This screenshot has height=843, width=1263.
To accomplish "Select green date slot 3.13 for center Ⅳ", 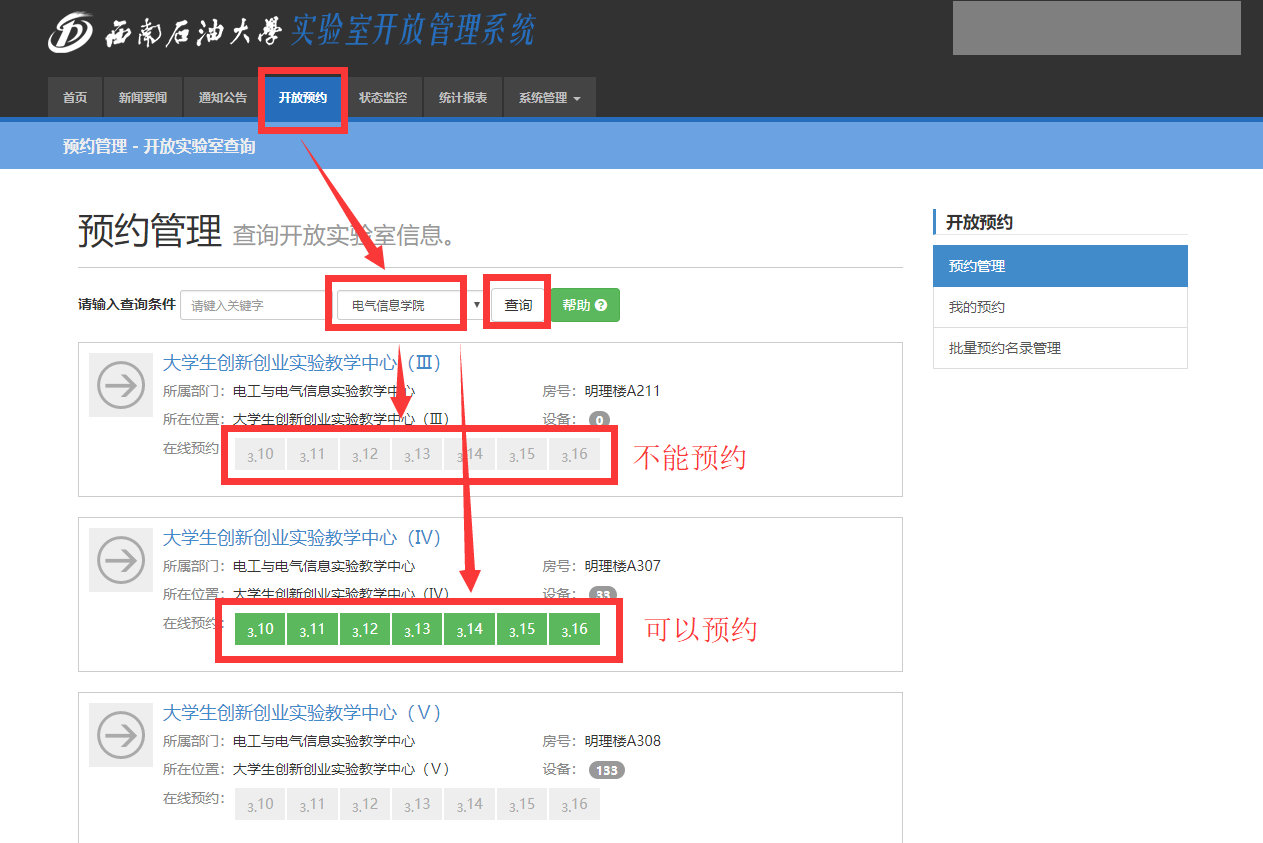I will point(417,628).
